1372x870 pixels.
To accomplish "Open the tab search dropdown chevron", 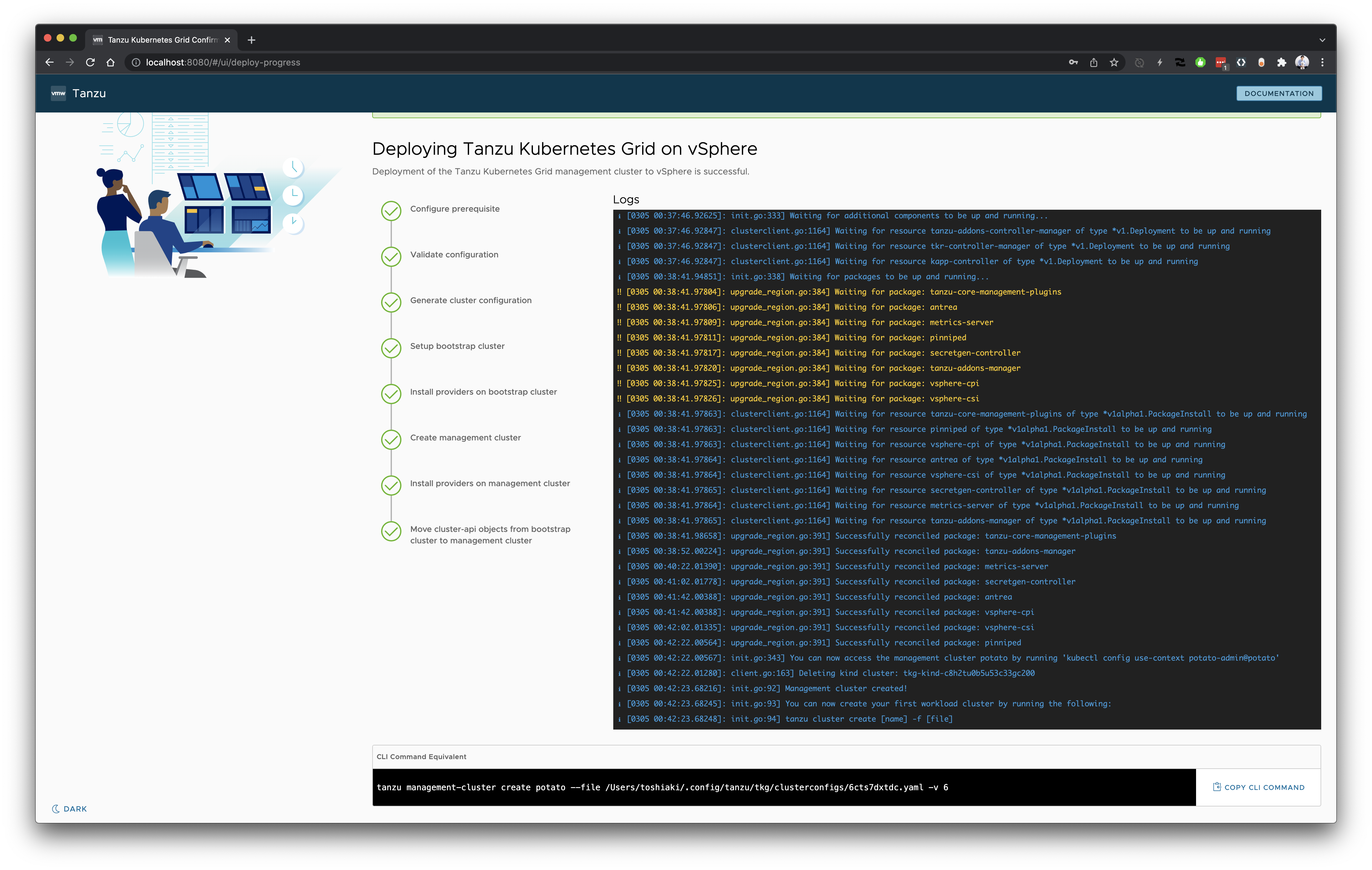I will click(x=1322, y=40).
